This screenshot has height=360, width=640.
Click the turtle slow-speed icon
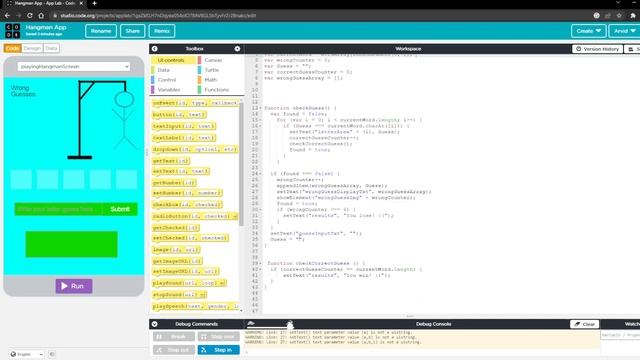pos(251,324)
